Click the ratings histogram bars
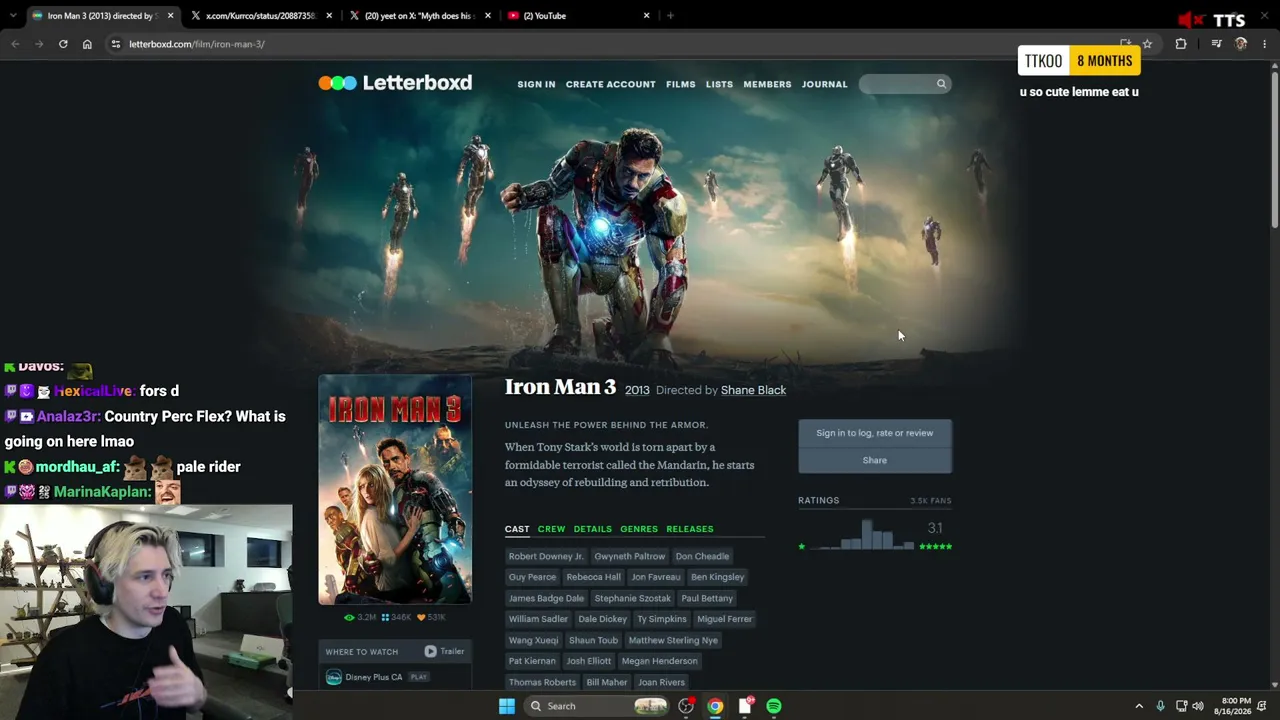1280x720 pixels. point(861,535)
